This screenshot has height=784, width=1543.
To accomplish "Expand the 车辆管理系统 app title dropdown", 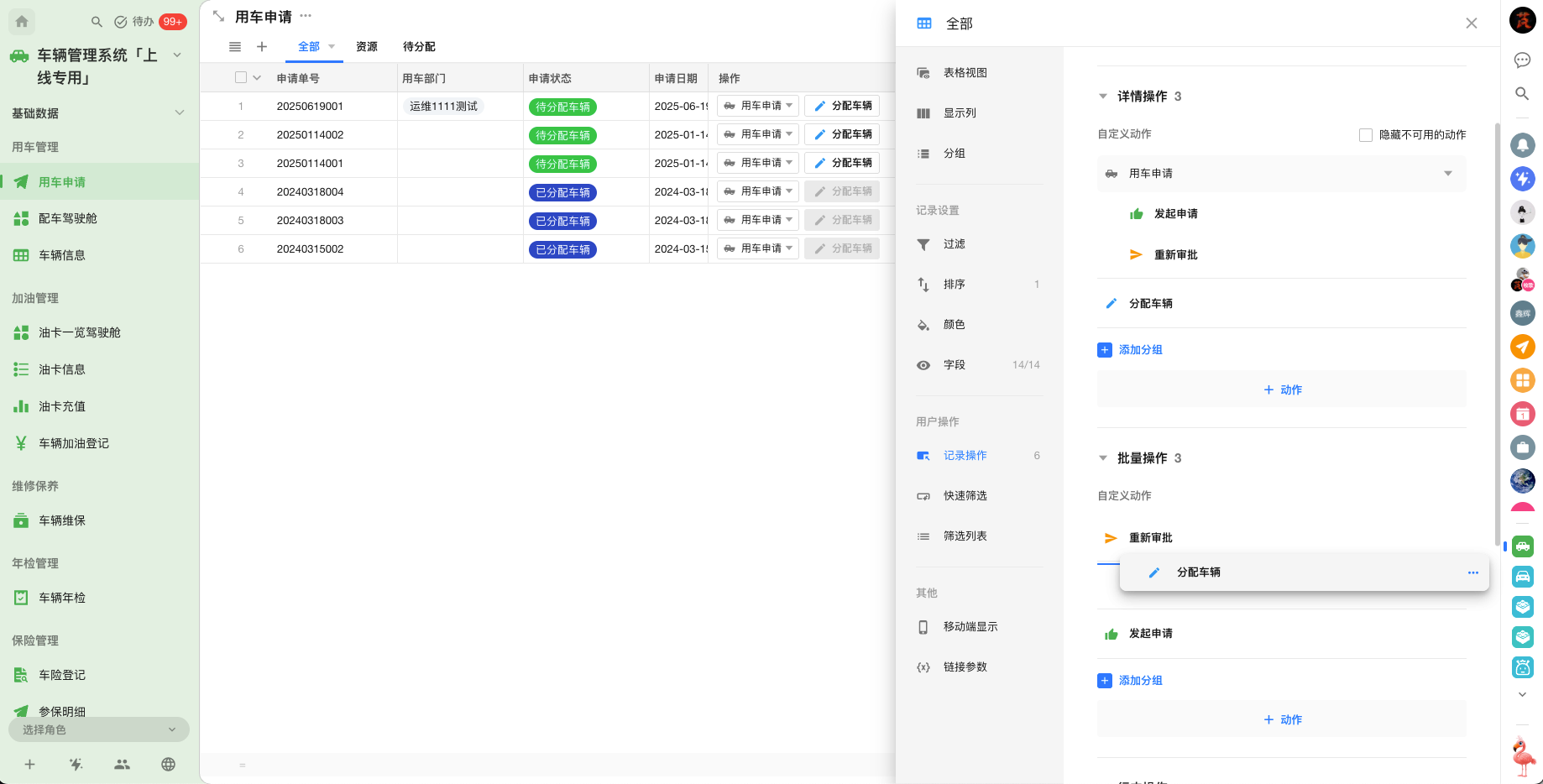I will point(177,55).
